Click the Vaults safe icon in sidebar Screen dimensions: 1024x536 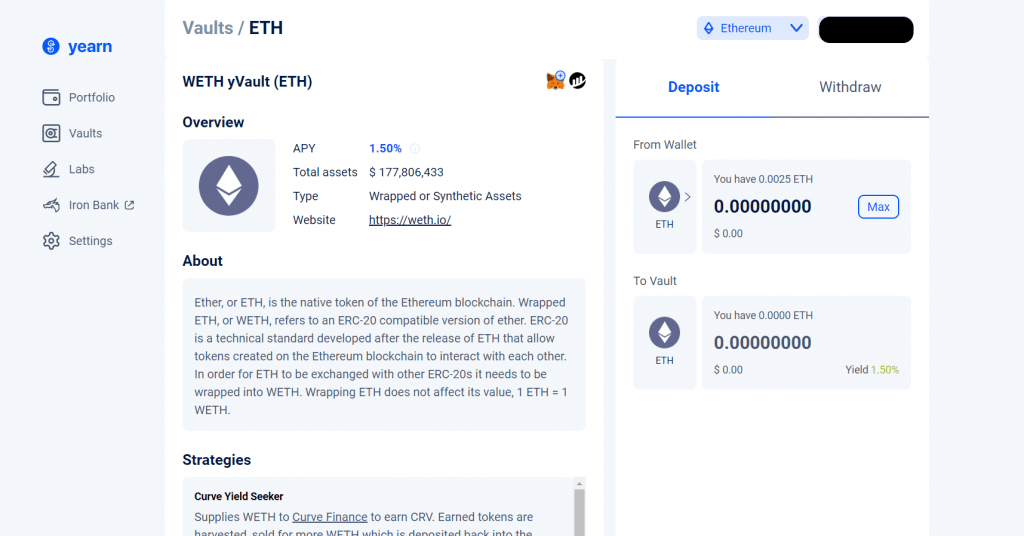[51, 133]
